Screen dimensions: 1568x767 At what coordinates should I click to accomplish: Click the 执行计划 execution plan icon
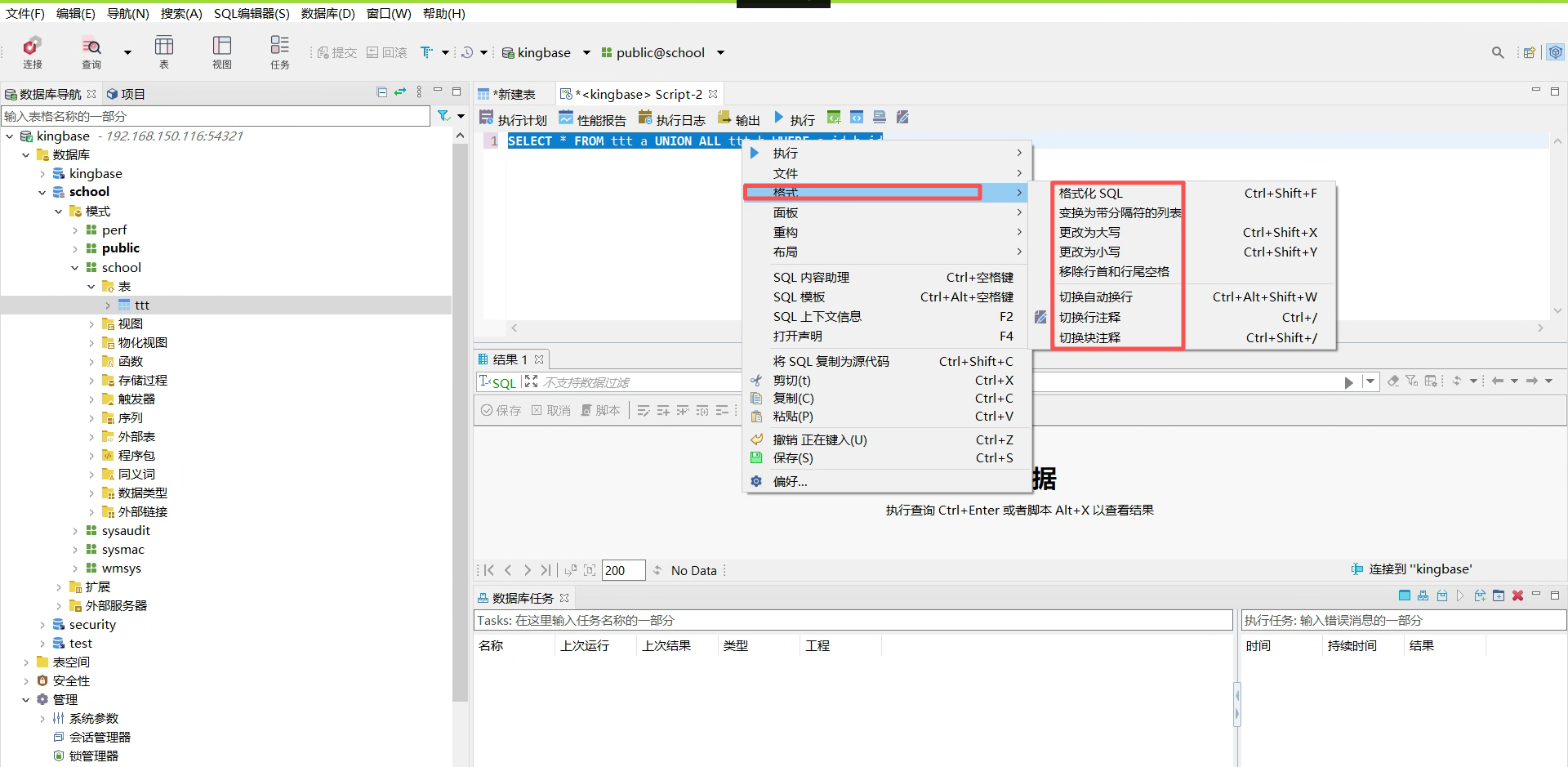513,119
